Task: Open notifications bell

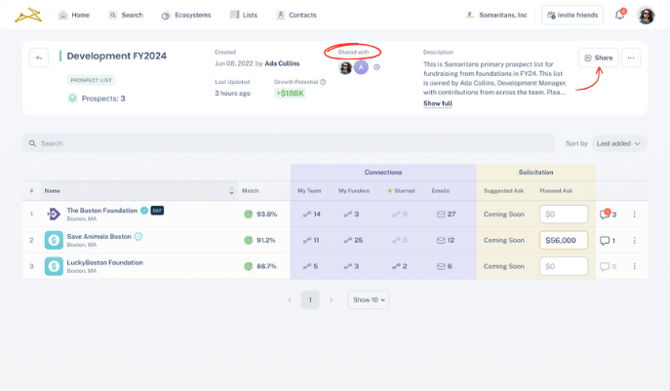Action: (x=620, y=15)
